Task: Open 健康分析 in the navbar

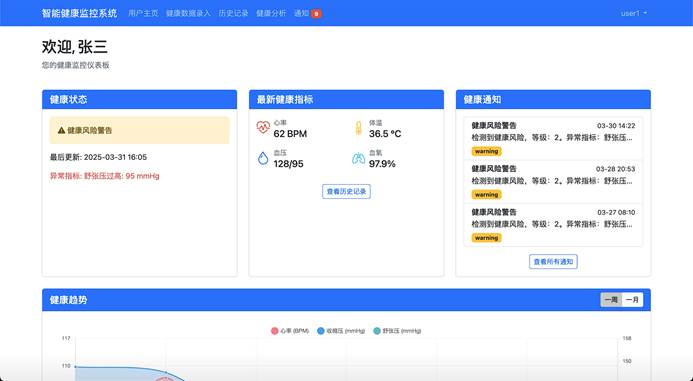Action: [x=271, y=13]
